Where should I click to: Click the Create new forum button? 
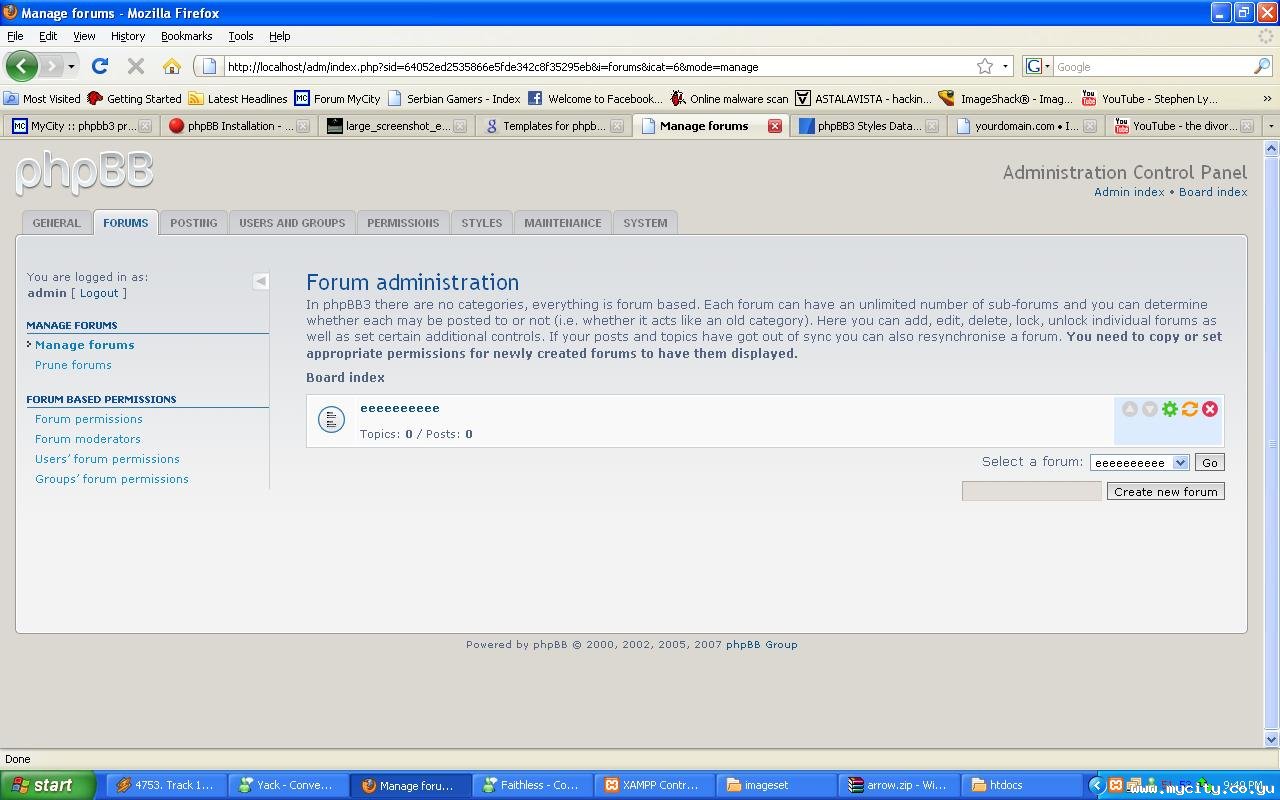[1166, 491]
